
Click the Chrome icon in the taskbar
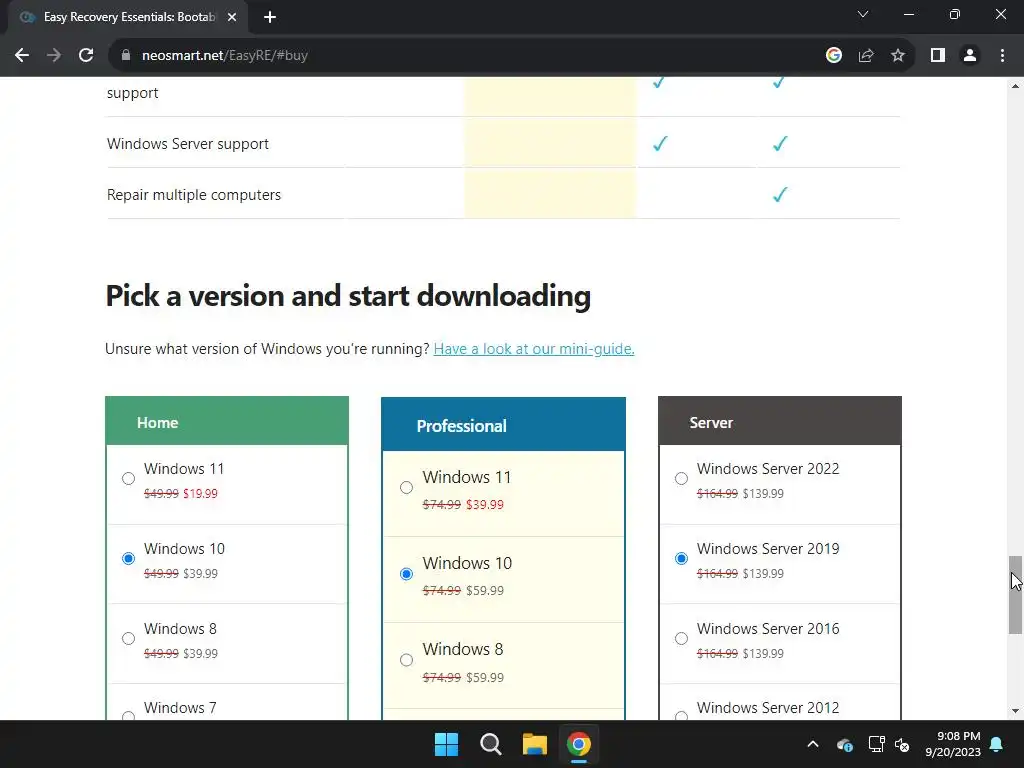click(x=579, y=744)
